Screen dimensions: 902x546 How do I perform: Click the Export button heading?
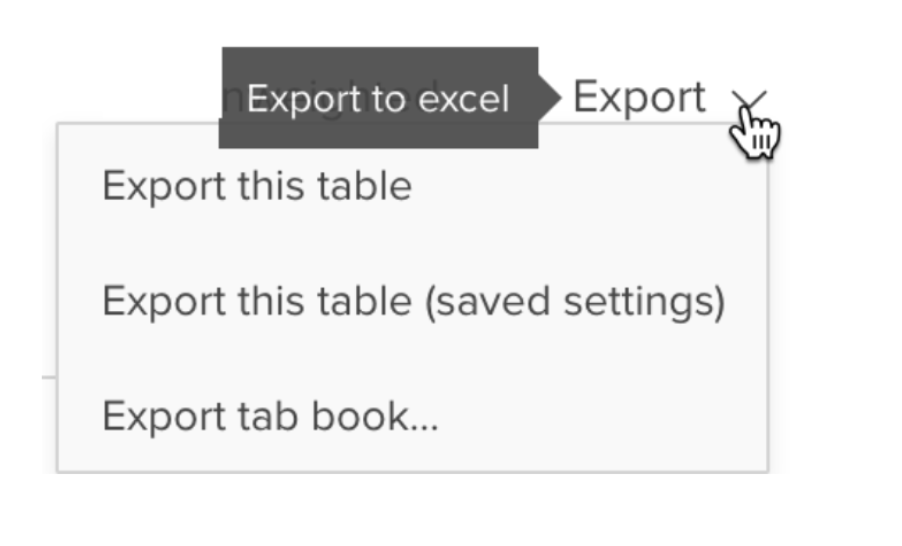tap(639, 98)
